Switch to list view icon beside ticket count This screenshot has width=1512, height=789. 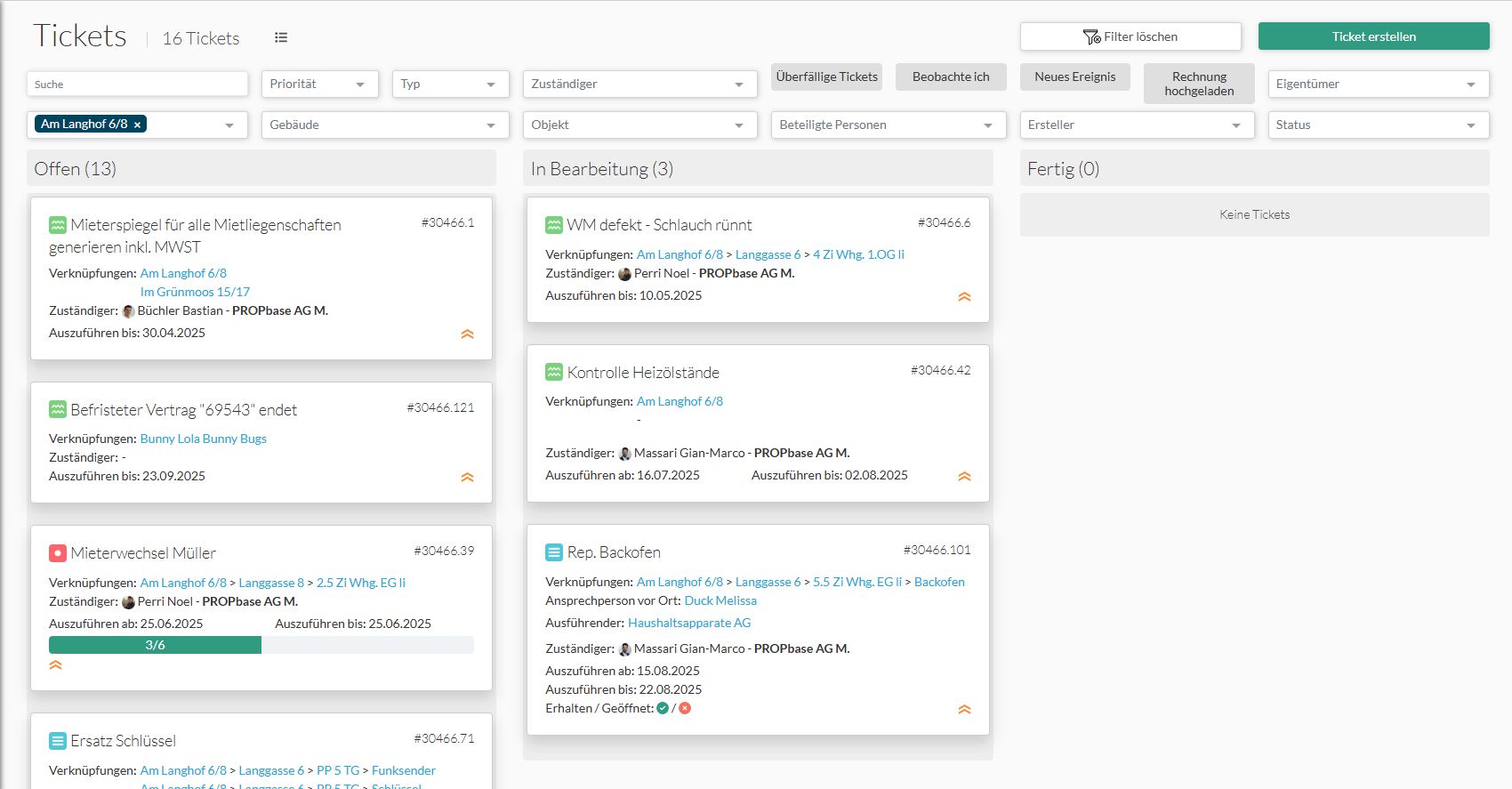[281, 37]
